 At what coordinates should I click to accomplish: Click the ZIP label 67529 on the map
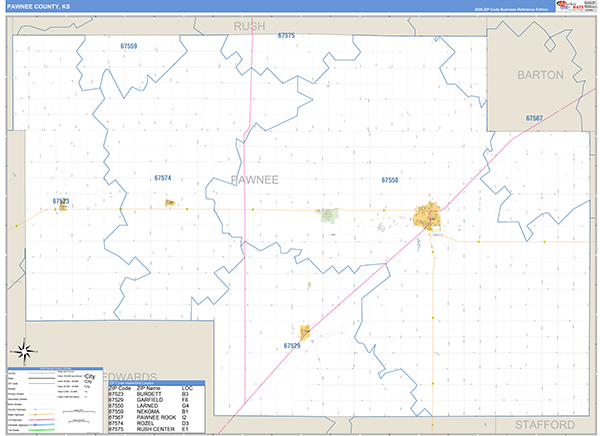click(x=292, y=346)
